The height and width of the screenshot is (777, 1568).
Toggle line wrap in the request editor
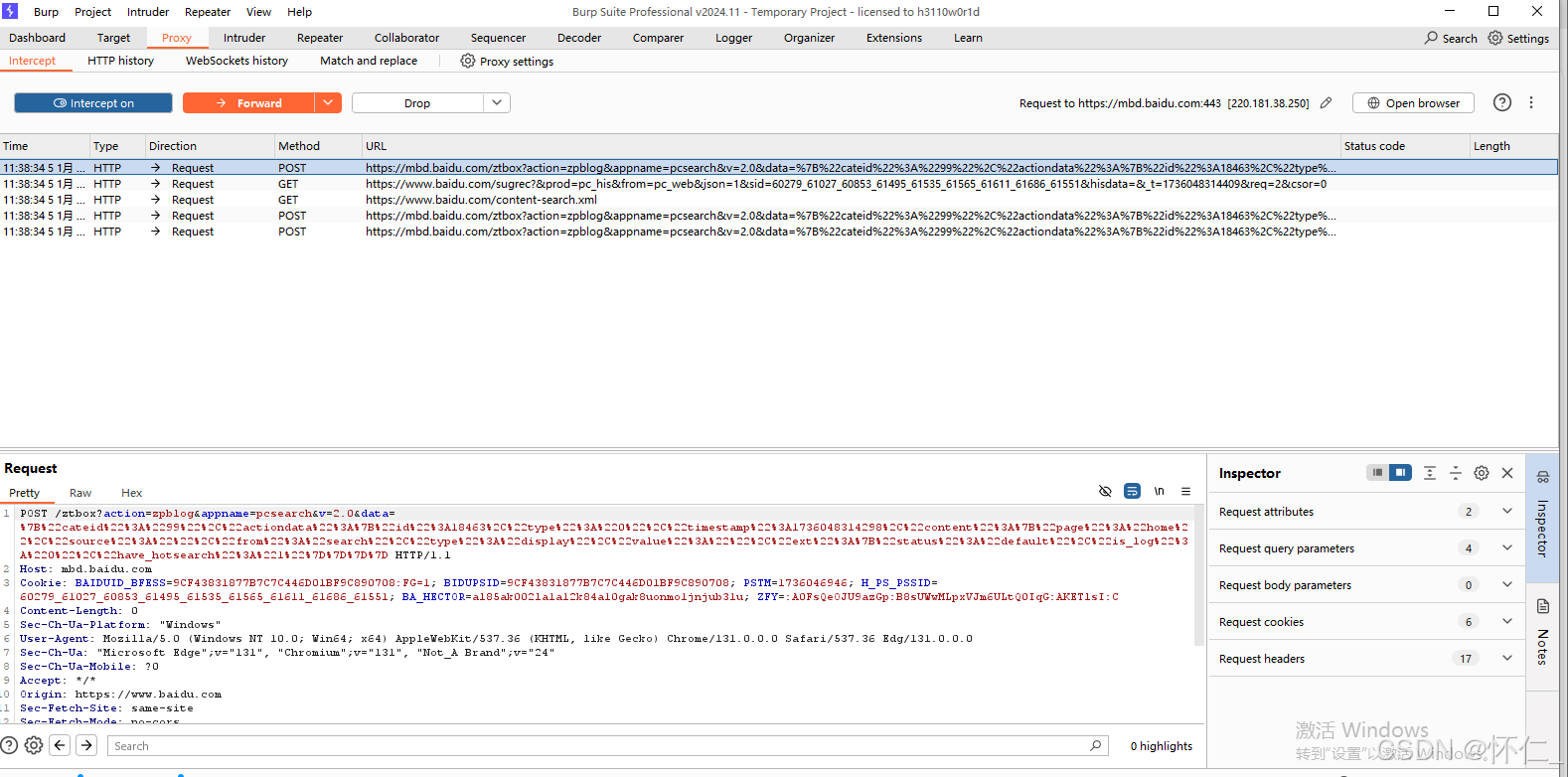(1132, 491)
